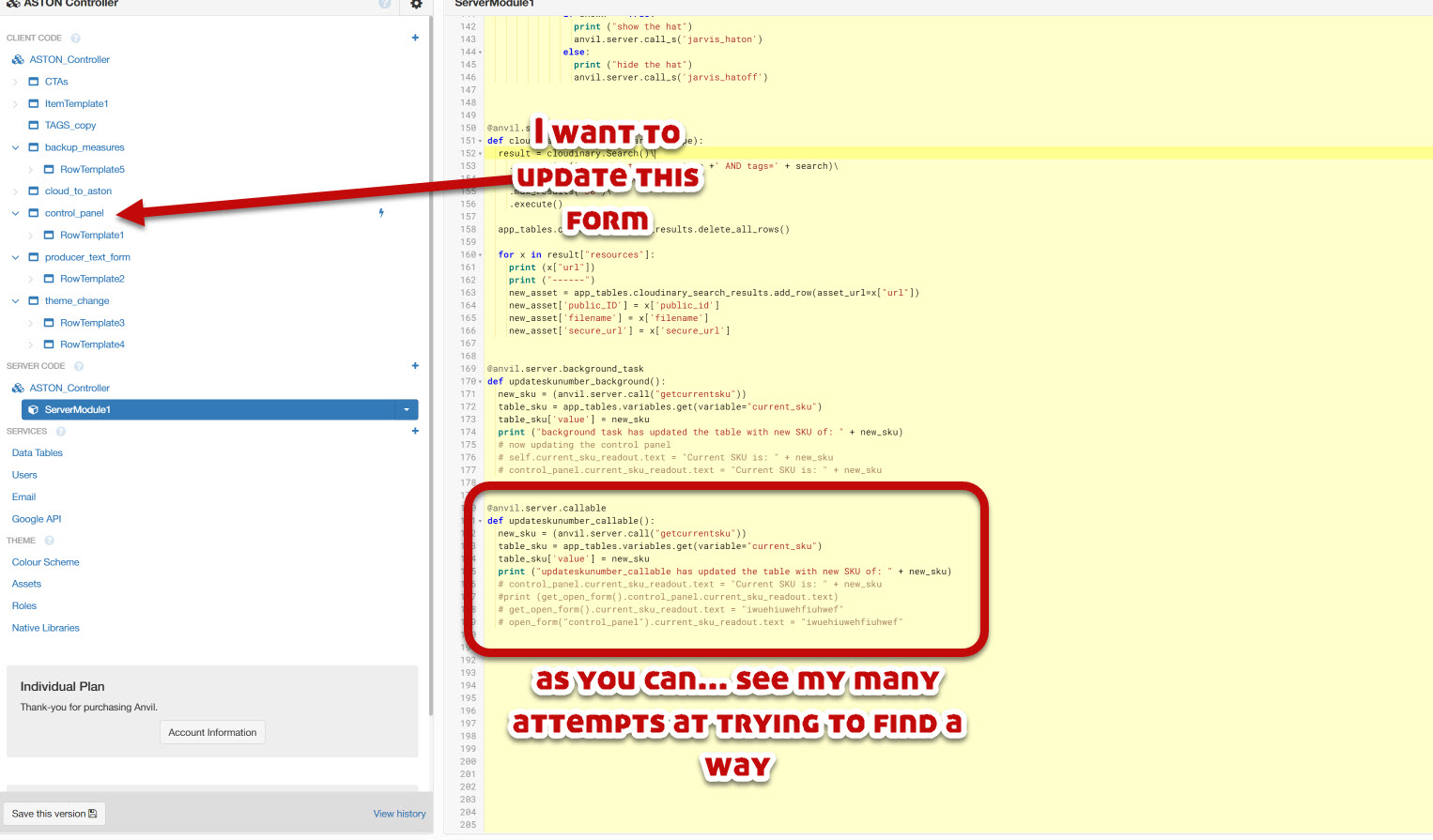Viewport: 1433px width, 840px height.
Task: Click the vertical scrollbar between the panels
Action: click(431, 375)
